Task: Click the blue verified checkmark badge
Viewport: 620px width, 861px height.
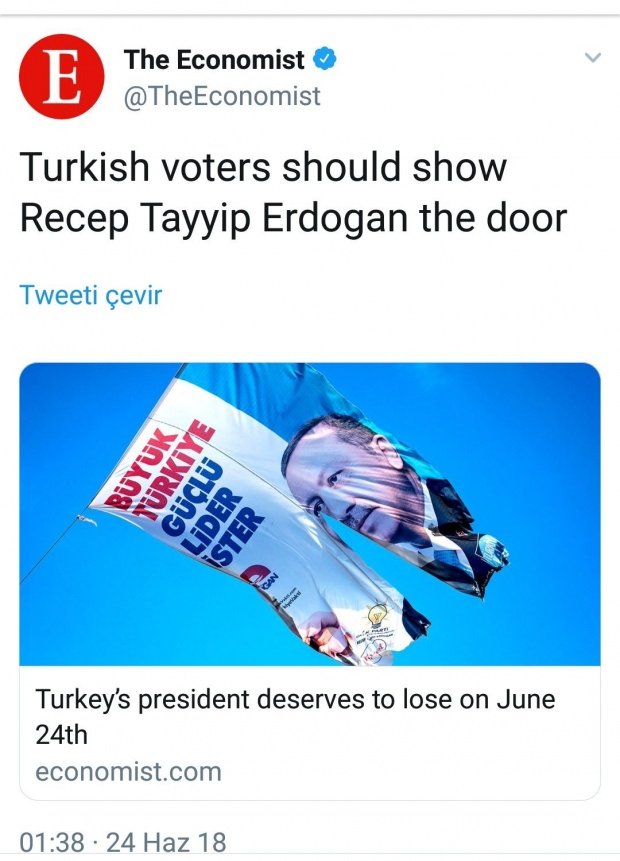Action: [x=325, y=59]
